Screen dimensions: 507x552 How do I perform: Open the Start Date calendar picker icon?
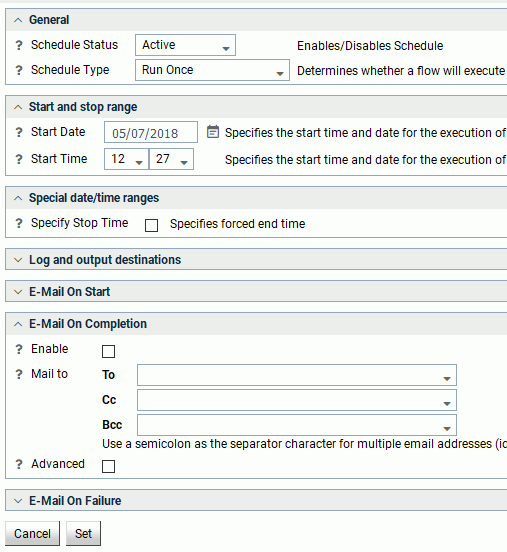tap(213, 132)
